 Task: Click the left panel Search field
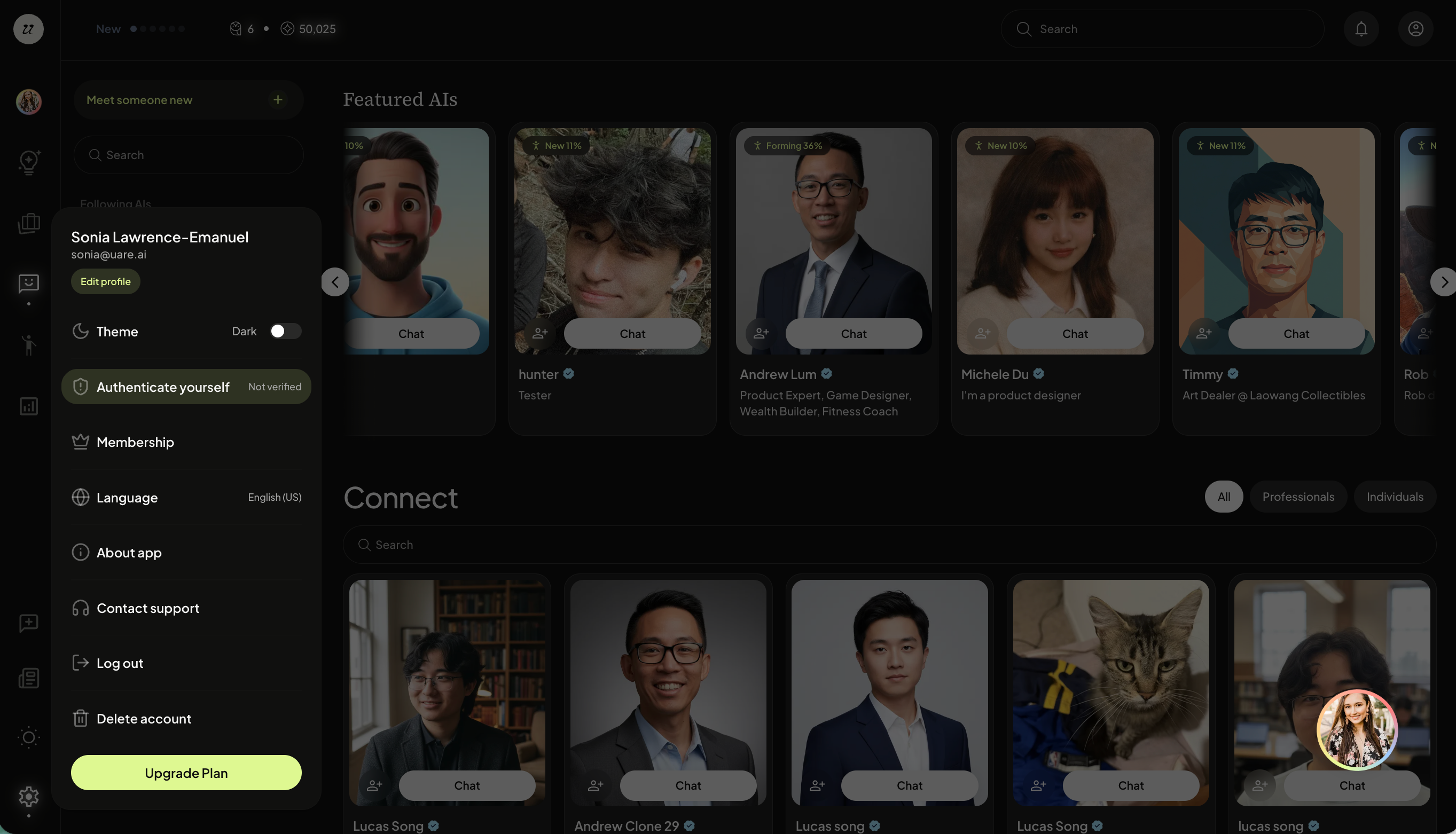pyautogui.click(x=189, y=155)
